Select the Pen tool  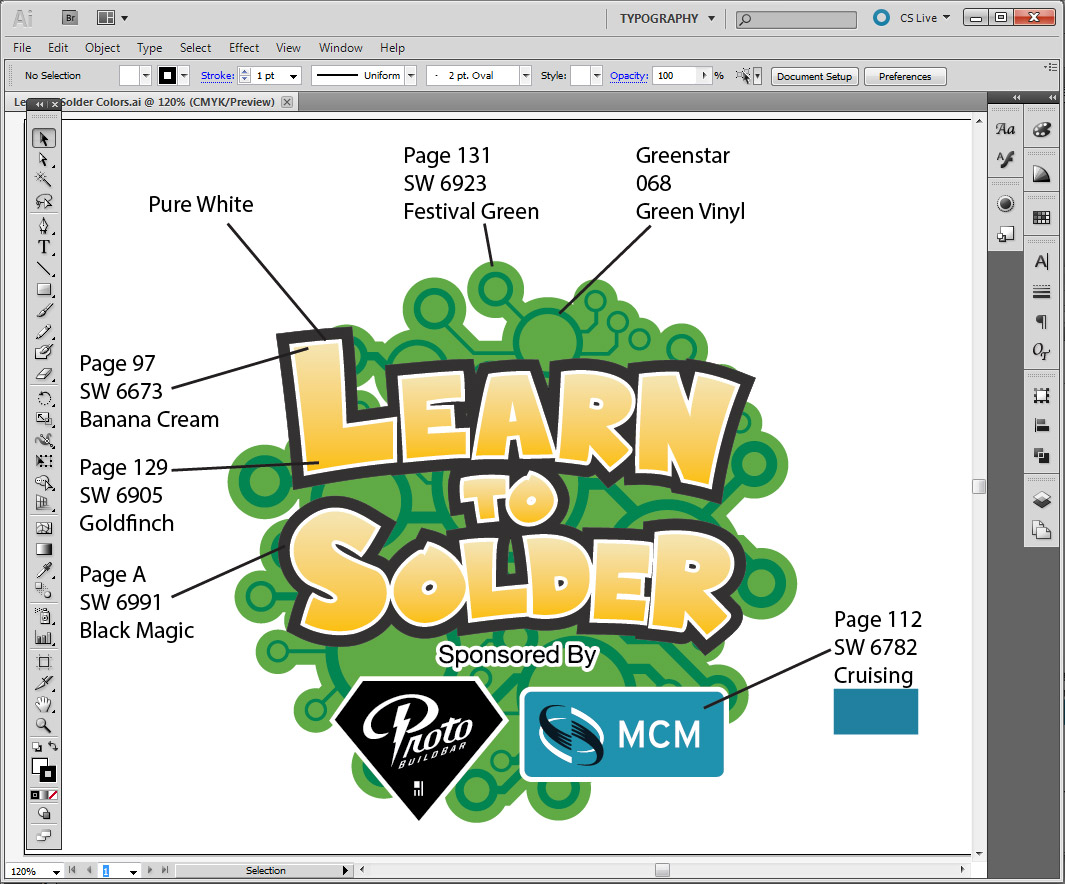tap(43, 225)
